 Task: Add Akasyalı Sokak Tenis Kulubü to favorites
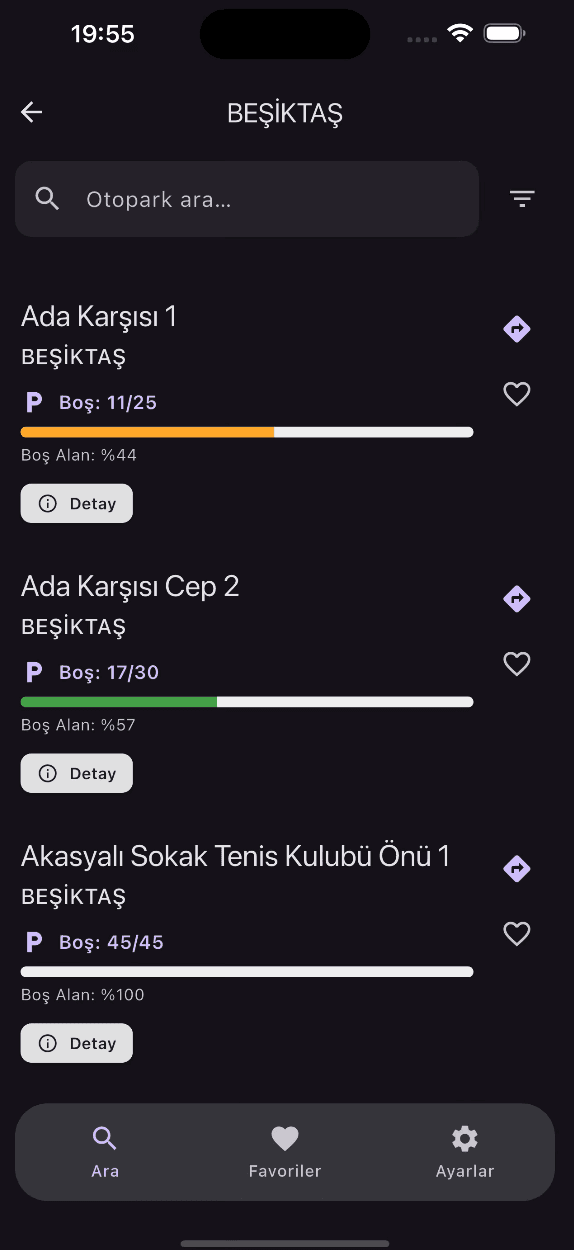coord(516,934)
